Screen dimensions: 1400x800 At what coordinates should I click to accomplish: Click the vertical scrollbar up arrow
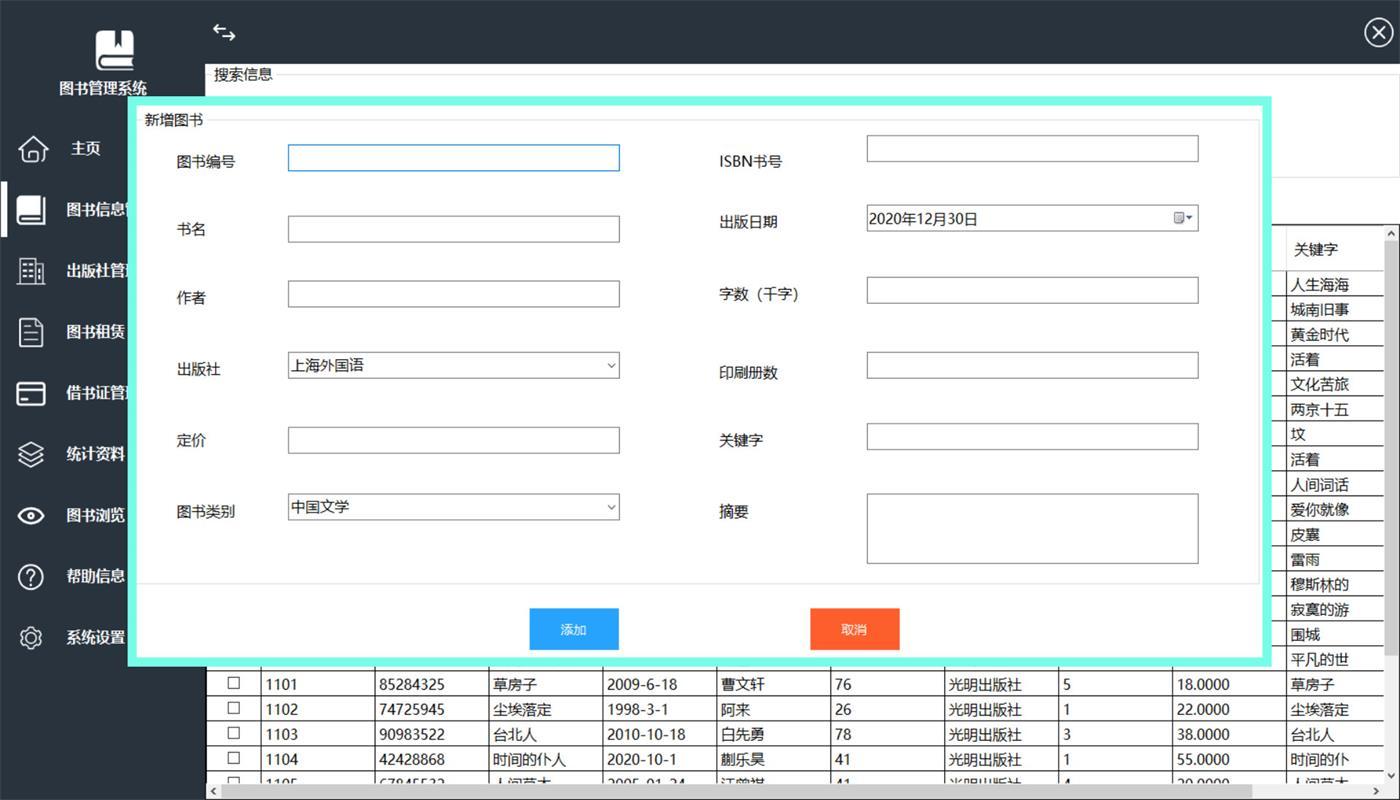pyautogui.click(x=1391, y=234)
